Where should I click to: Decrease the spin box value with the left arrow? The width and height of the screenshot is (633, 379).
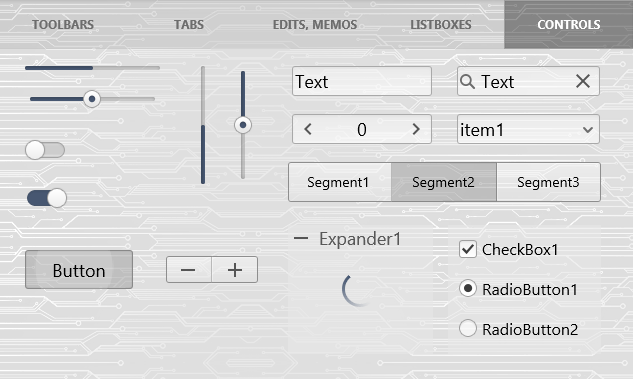coord(308,129)
